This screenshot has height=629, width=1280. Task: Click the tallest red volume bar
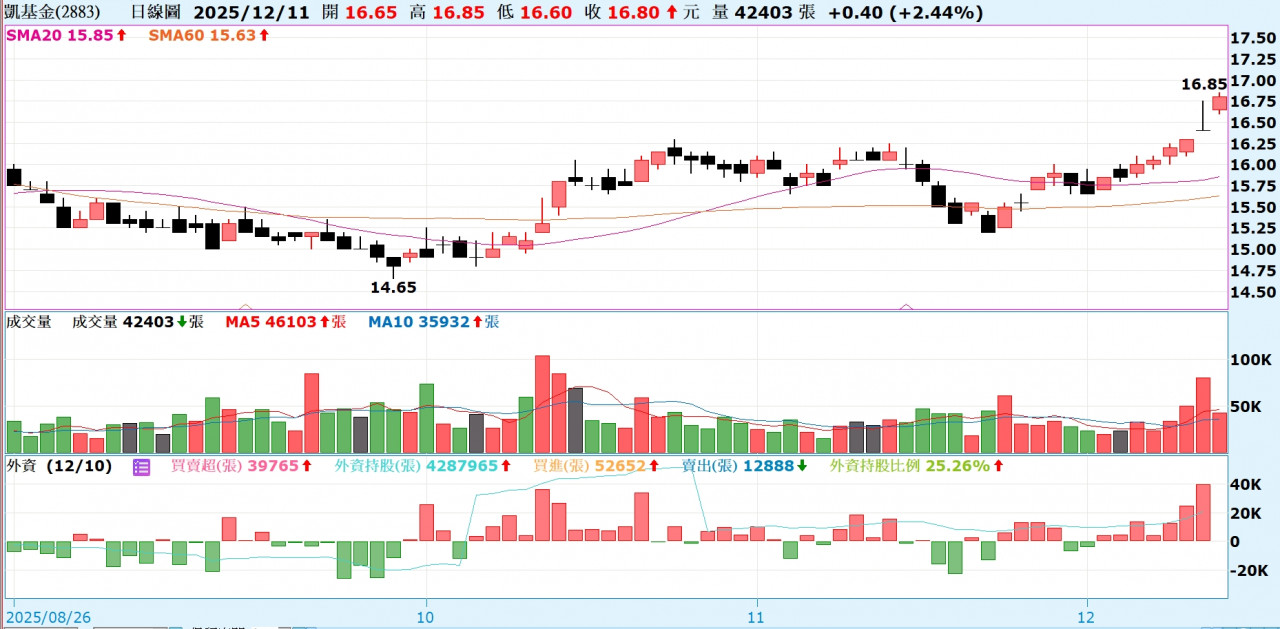tap(542, 404)
